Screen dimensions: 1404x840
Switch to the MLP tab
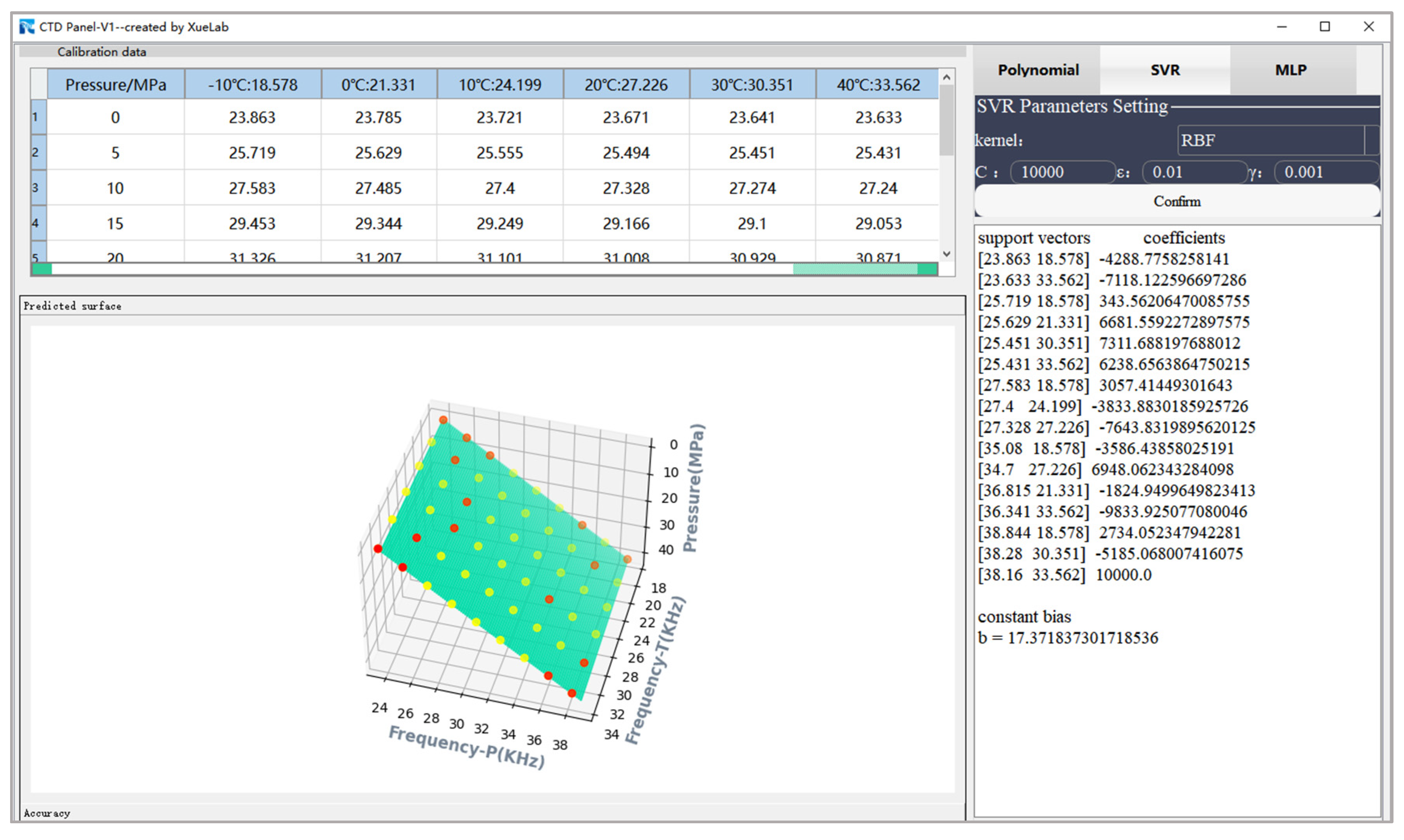coord(1291,70)
